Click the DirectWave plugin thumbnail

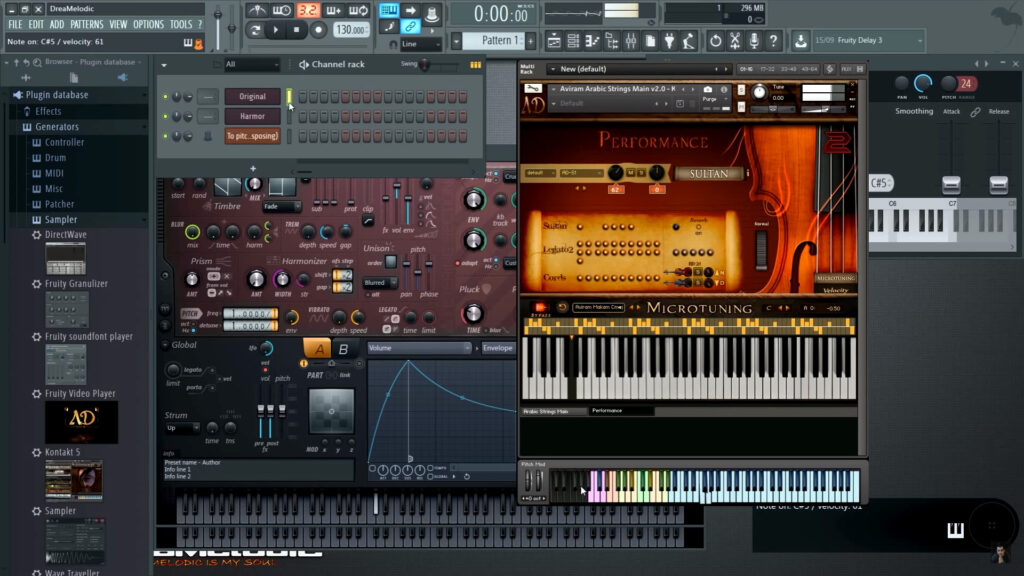coord(65,258)
